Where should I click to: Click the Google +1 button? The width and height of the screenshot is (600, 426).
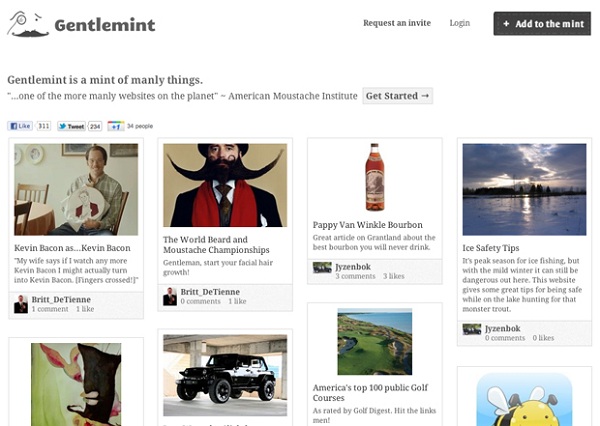116,126
